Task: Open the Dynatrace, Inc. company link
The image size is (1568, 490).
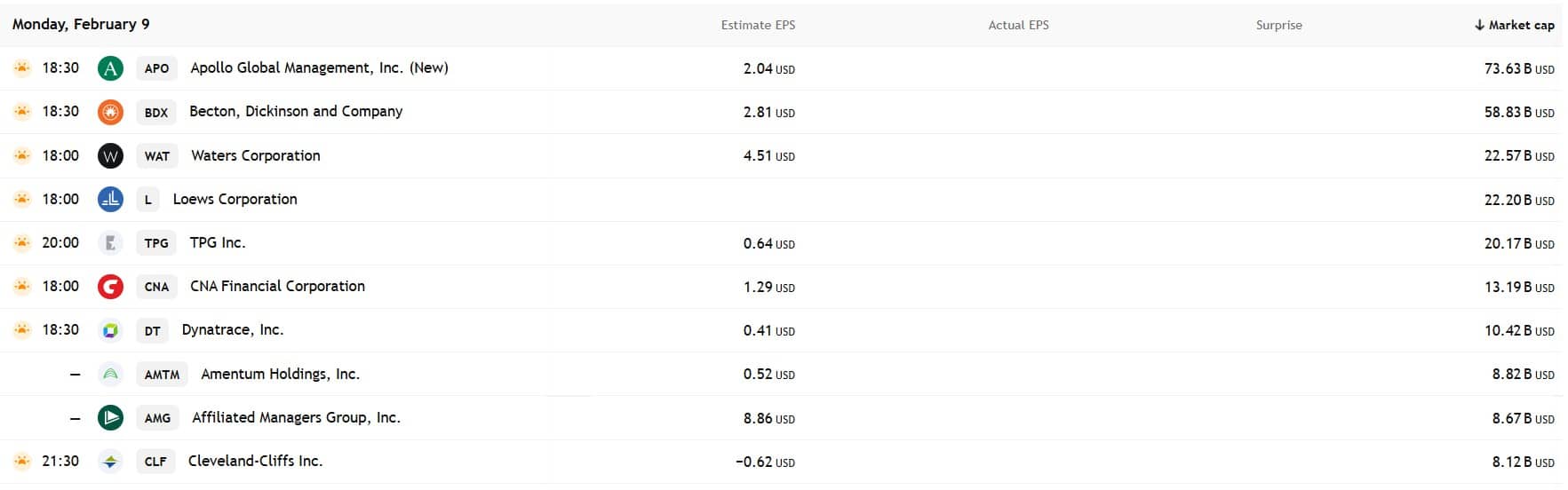Action: point(233,329)
